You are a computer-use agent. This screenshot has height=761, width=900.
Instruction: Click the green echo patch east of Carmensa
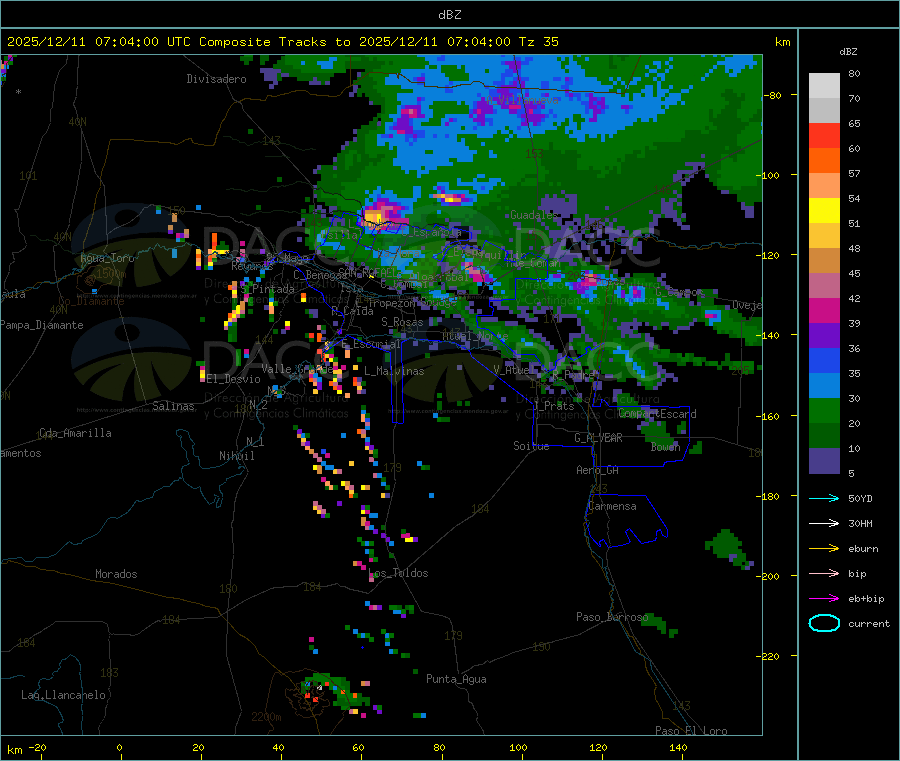pyautogui.click(x=729, y=548)
